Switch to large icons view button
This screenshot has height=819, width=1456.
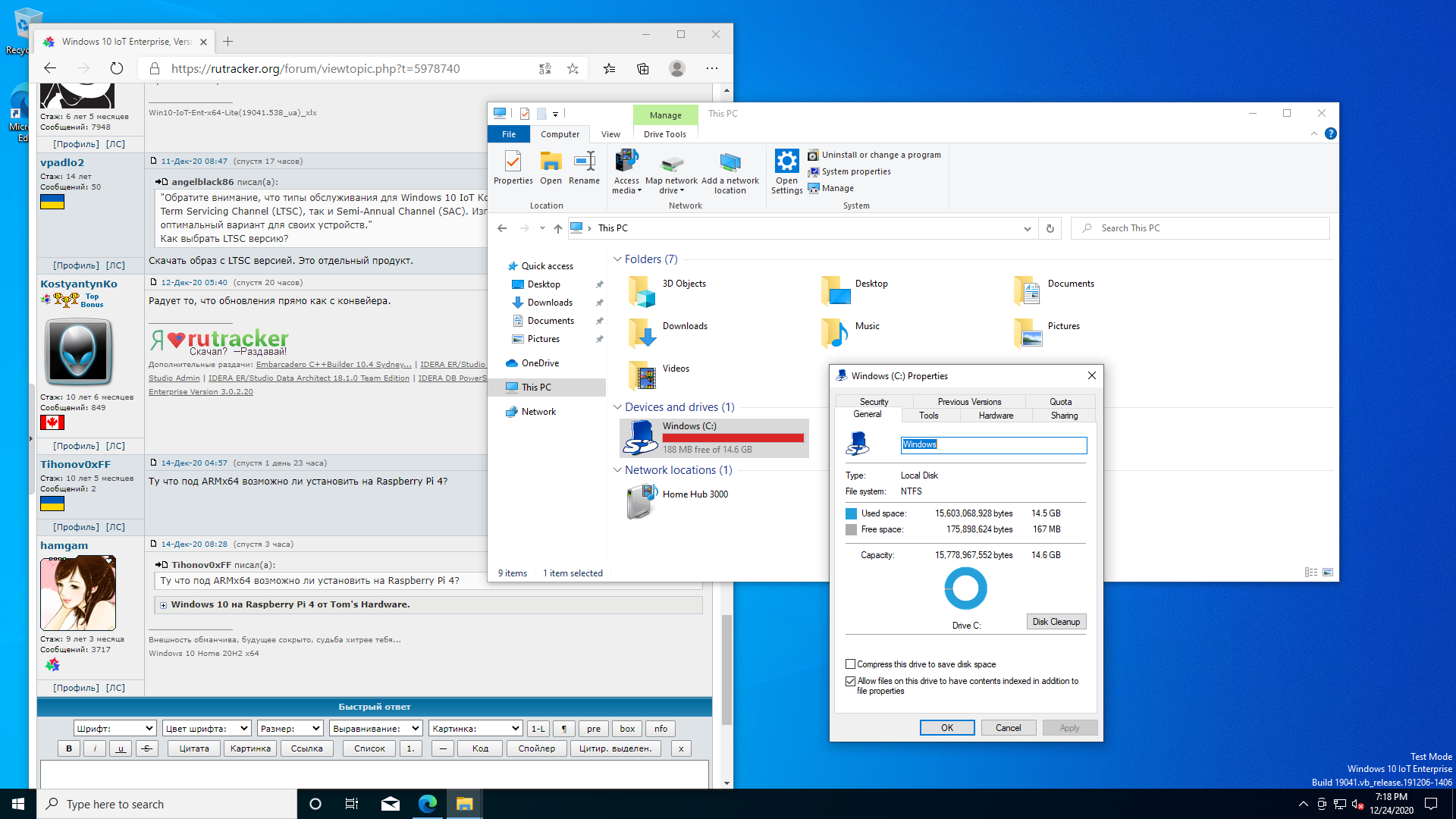[1328, 573]
